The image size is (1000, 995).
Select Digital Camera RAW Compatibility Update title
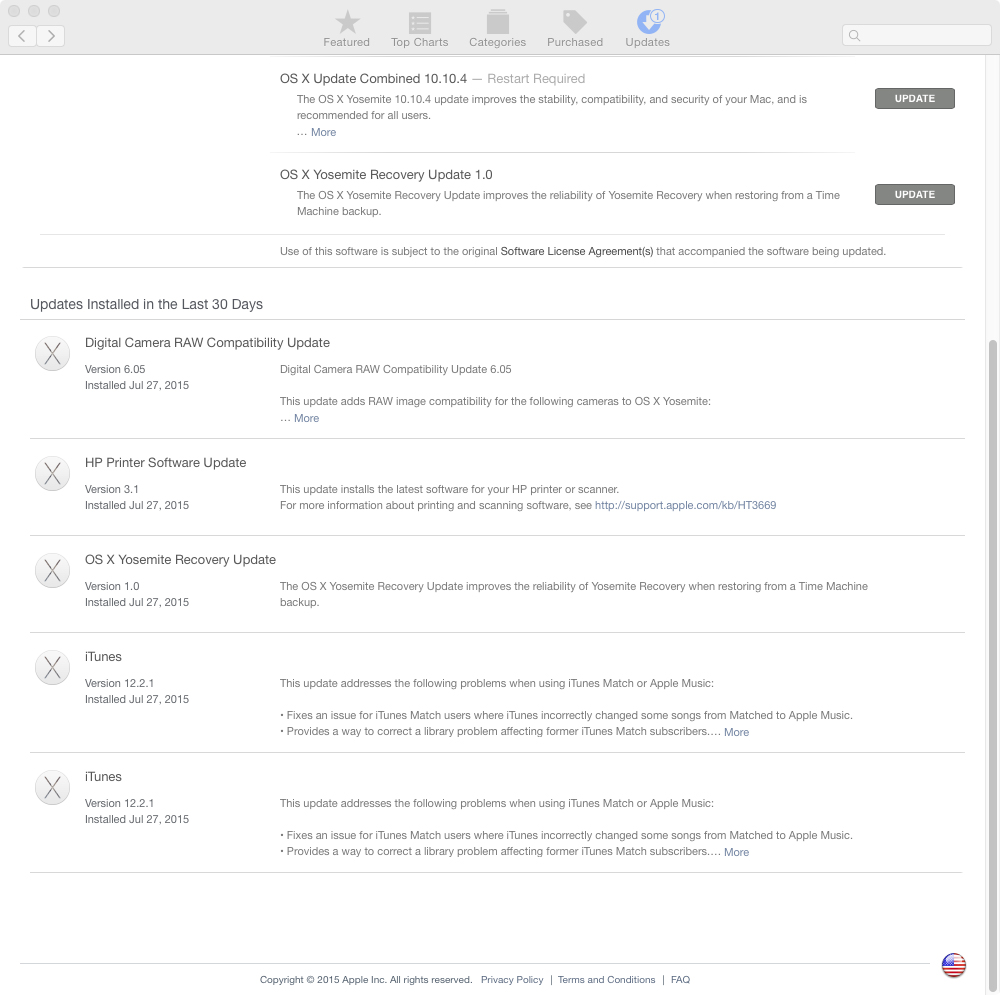pyautogui.click(x=207, y=343)
